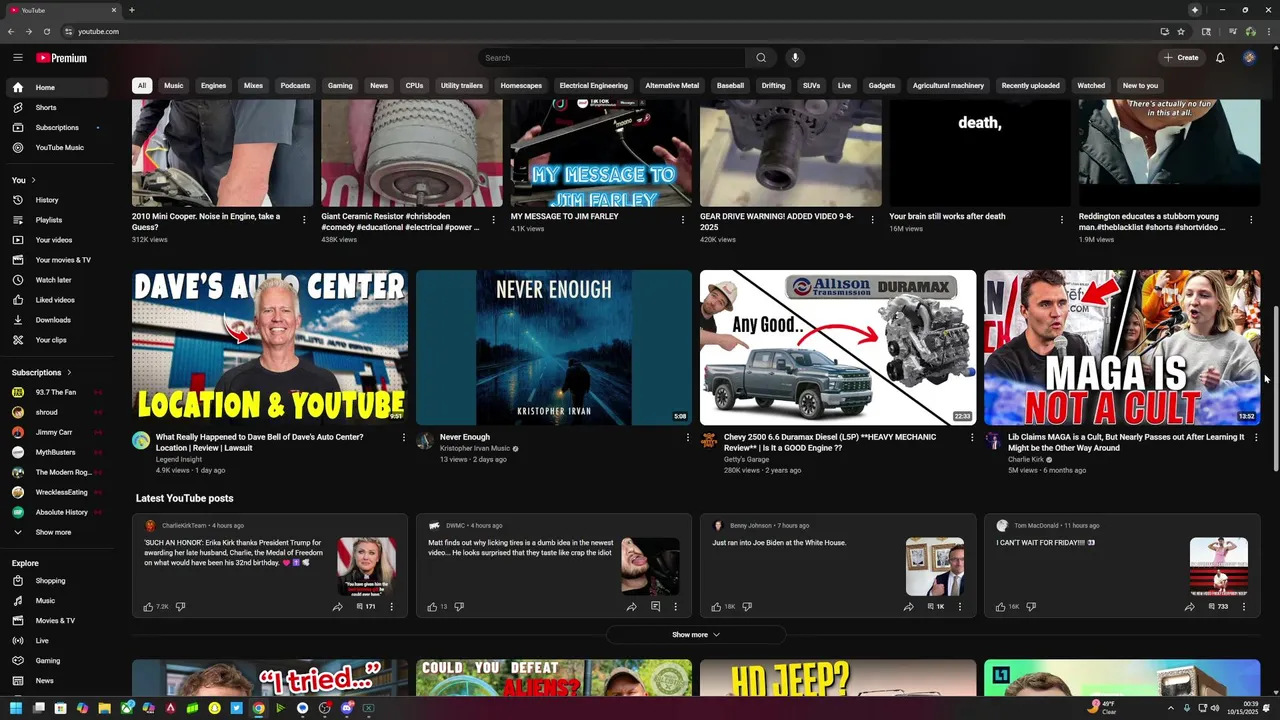Open YouTube Music in sidebar

click(55, 147)
